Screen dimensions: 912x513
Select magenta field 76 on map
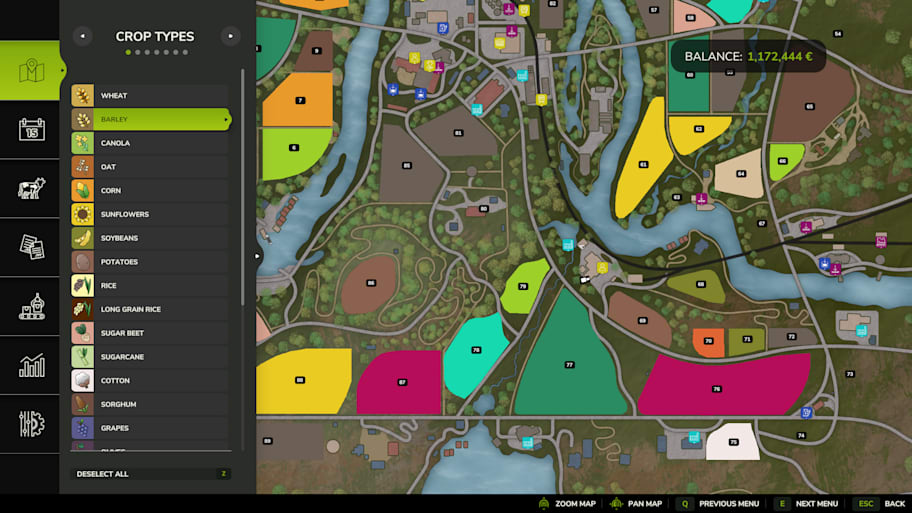(x=724, y=384)
